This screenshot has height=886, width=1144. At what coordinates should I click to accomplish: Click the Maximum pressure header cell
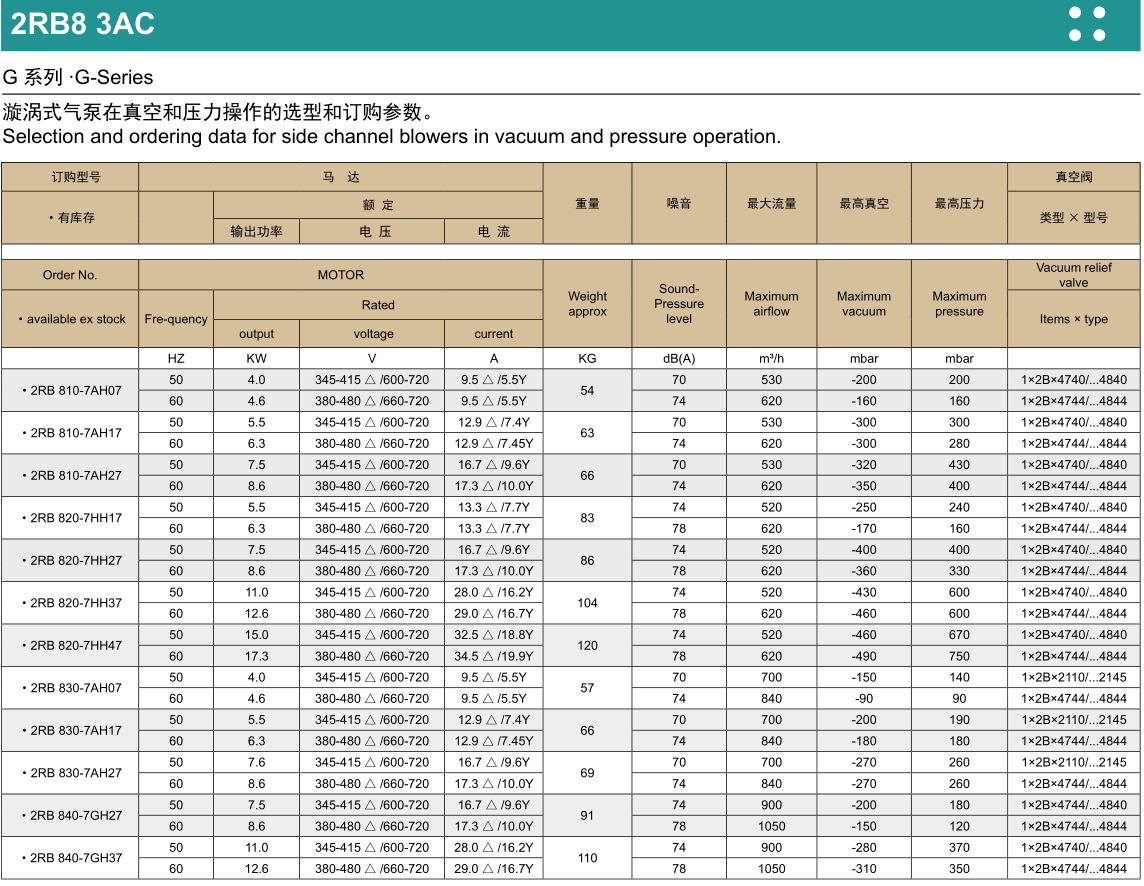pyautogui.click(x=959, y=304)
